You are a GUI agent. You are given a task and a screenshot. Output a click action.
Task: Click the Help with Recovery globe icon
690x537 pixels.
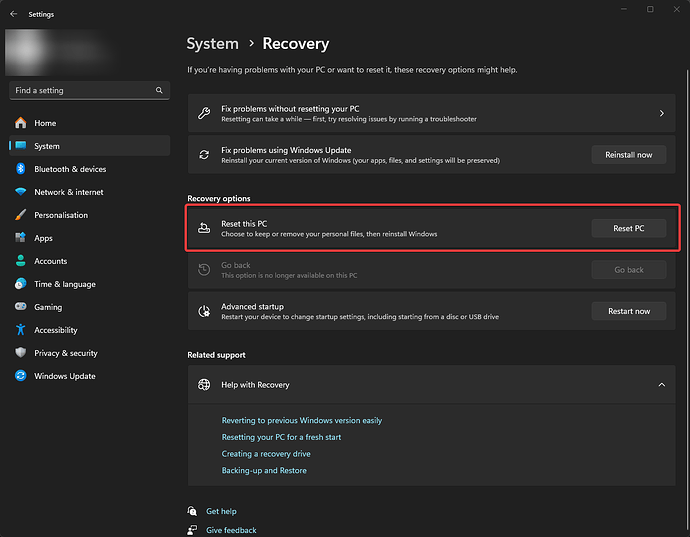[x=204, y=384]
